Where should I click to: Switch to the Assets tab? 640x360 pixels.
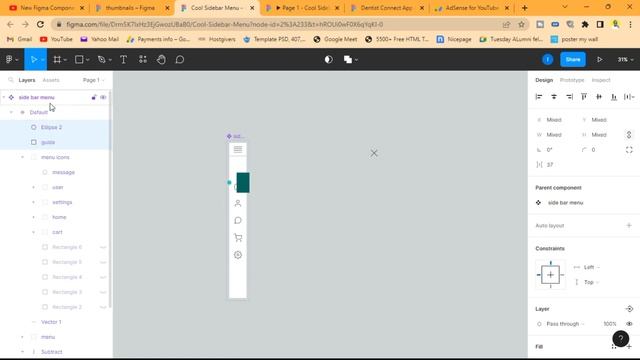[x=51, y=80]
